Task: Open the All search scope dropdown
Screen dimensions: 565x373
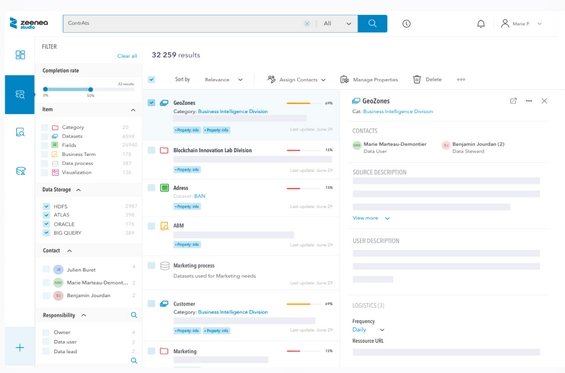Action: (x=337, y=23)
